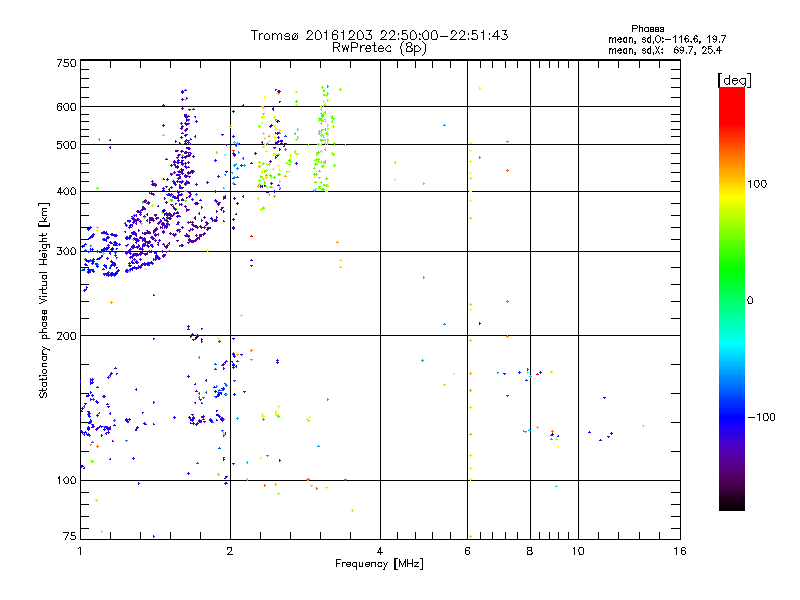Screen dimensions: 800x600
Task: Click y-axis tick label 600
Action: pos(66,107)
